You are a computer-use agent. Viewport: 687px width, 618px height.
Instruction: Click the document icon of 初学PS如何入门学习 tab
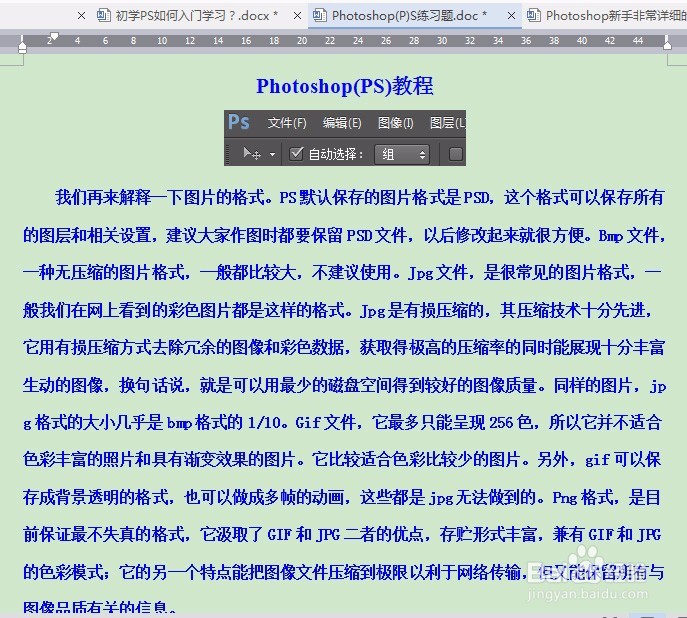pyautogui.click(x=104, y=15)
